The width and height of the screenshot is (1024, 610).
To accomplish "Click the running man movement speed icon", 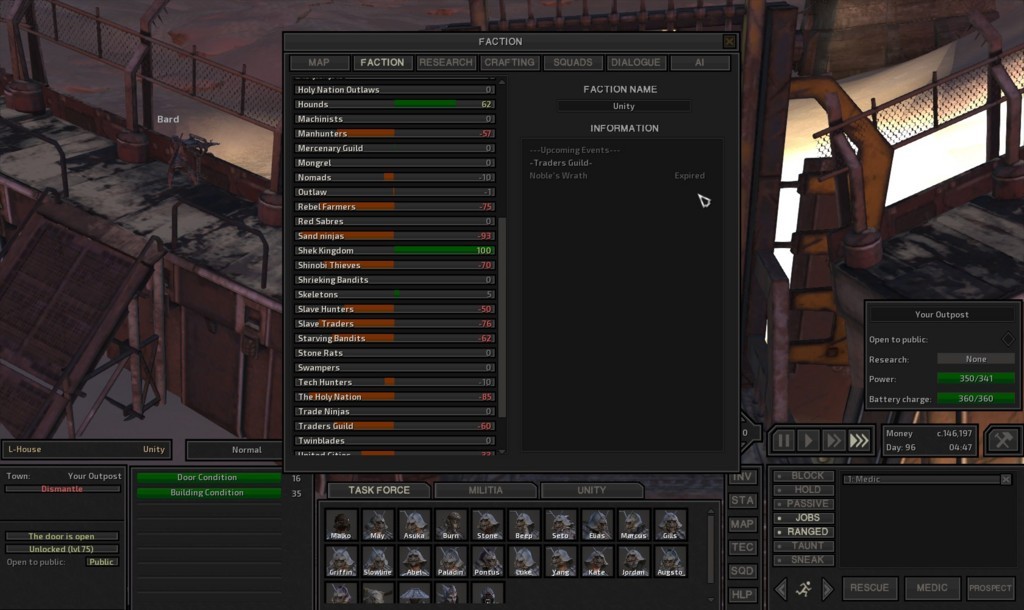I will point(804,588).
